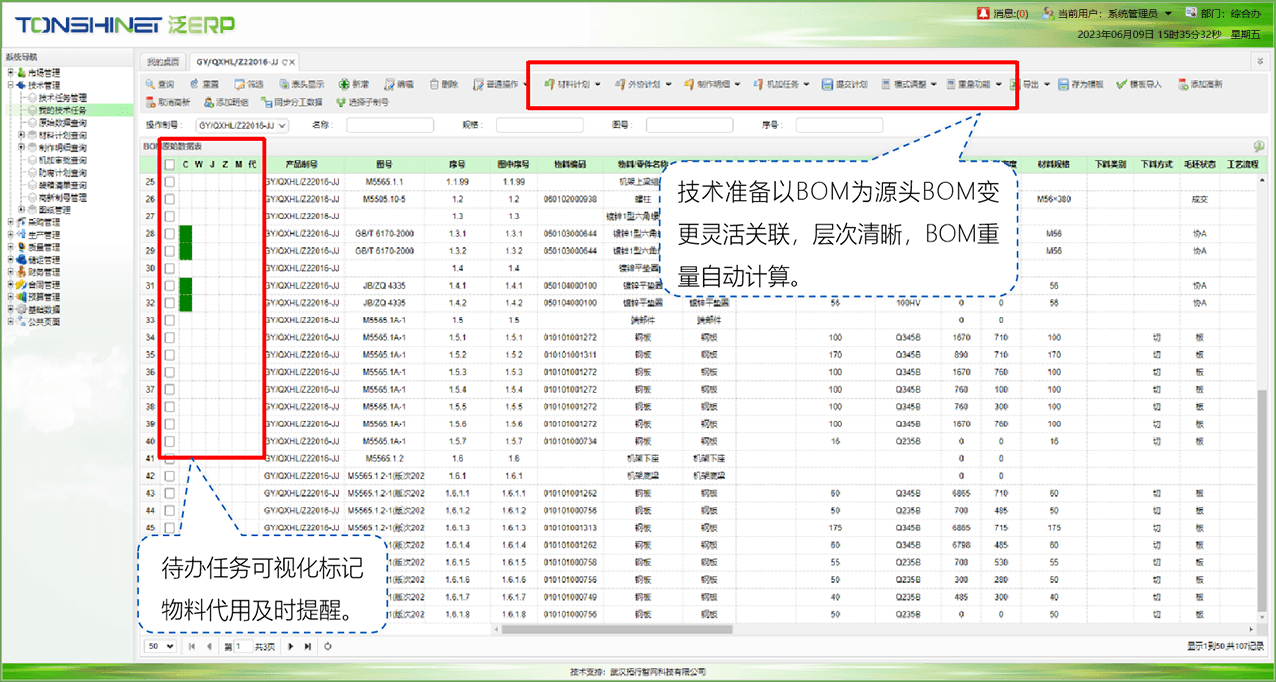Click the 重置 reset toolbar icon
The image size is (1276, 682).
pyautogui.click(x=195, y=85)
